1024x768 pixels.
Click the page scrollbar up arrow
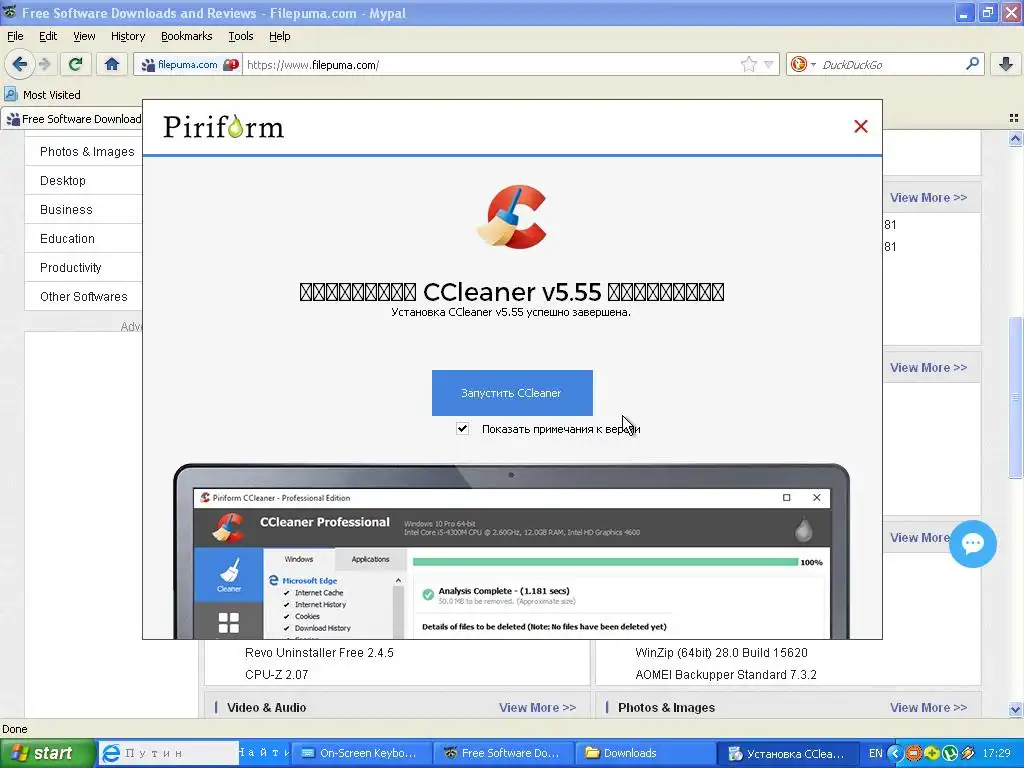pyautogui.click(x=1015, y=138)
